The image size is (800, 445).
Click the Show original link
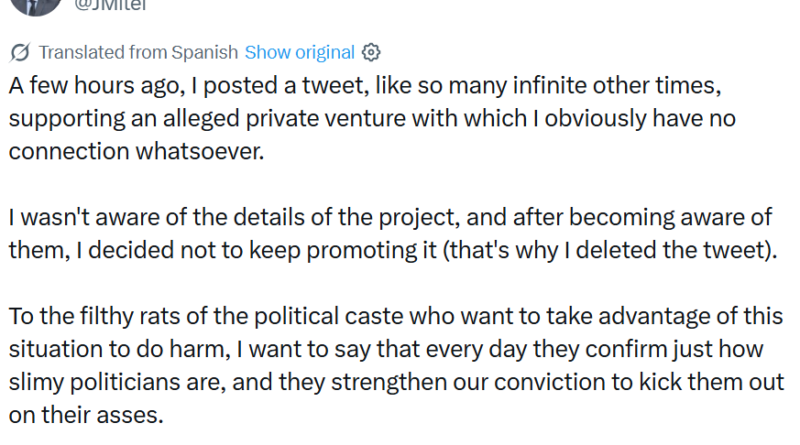click(299, 52)
